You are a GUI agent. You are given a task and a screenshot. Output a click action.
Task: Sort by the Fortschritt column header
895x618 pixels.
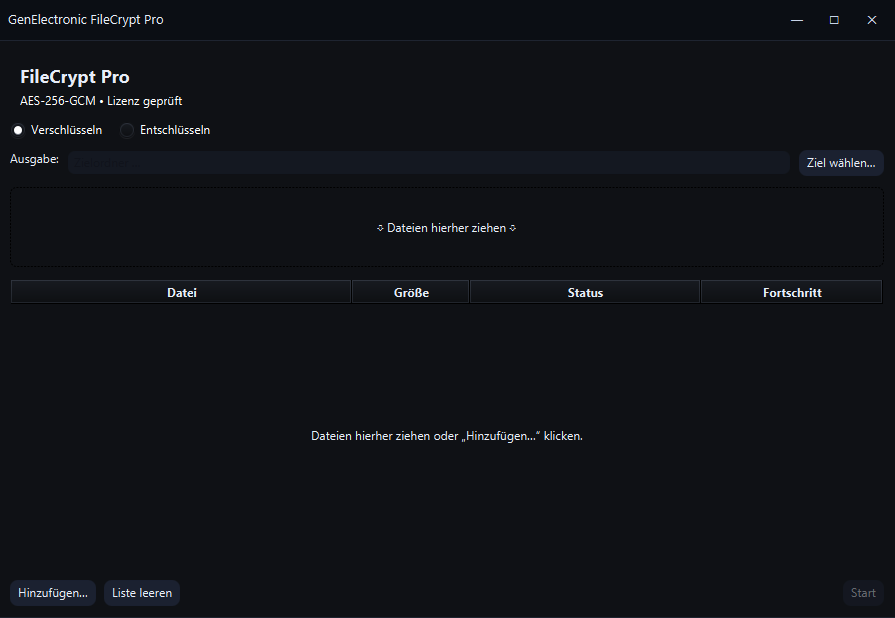pyautogui.click(x=791, y=292)
